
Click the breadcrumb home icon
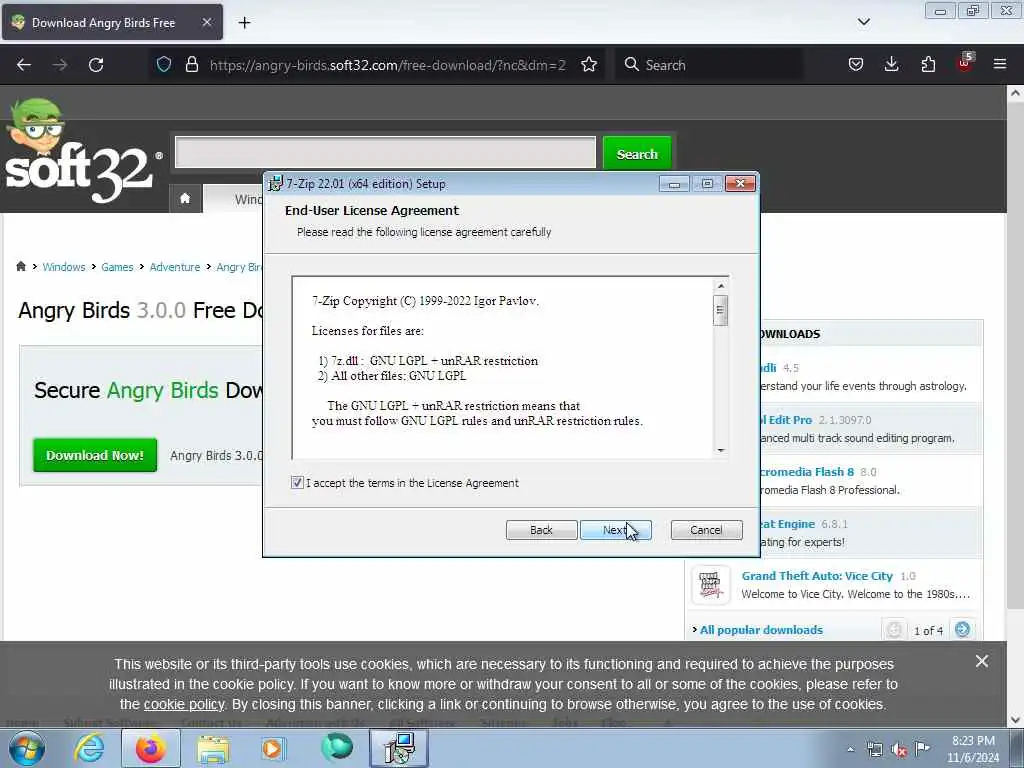pyautogui.click(x=21, y=266)
